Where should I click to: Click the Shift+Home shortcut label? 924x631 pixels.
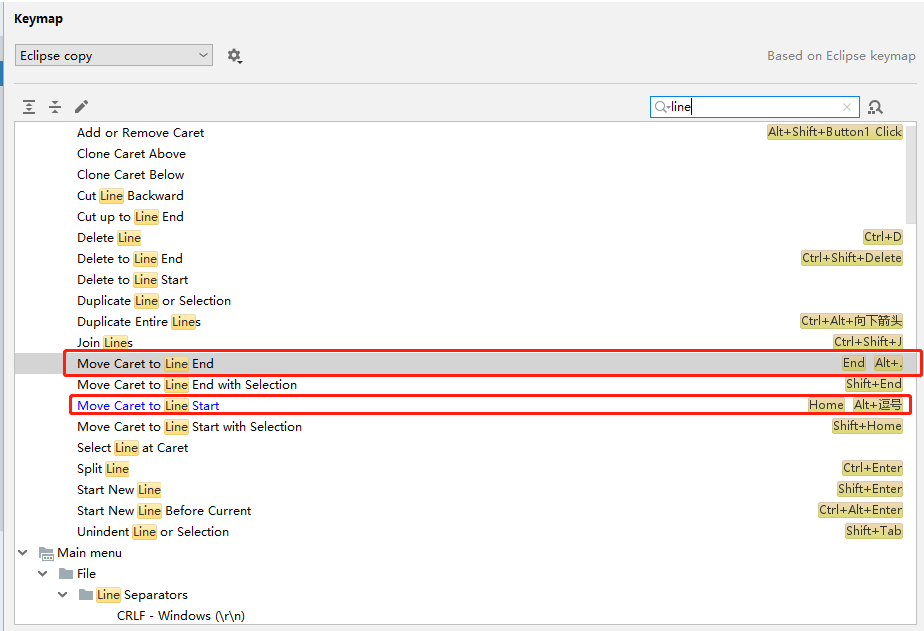(867, 426)
